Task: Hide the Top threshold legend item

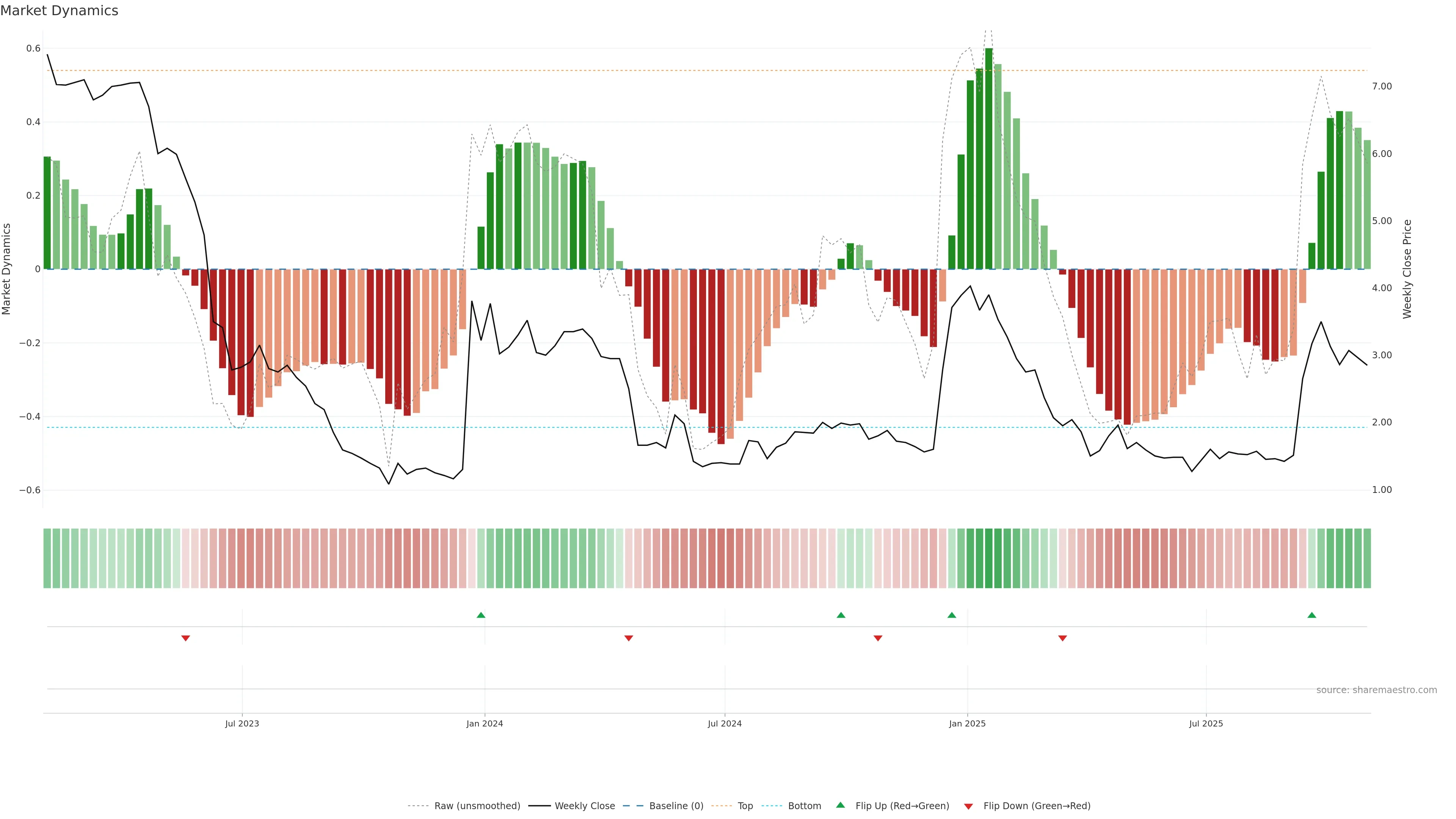Action: [x=745, y=806]
